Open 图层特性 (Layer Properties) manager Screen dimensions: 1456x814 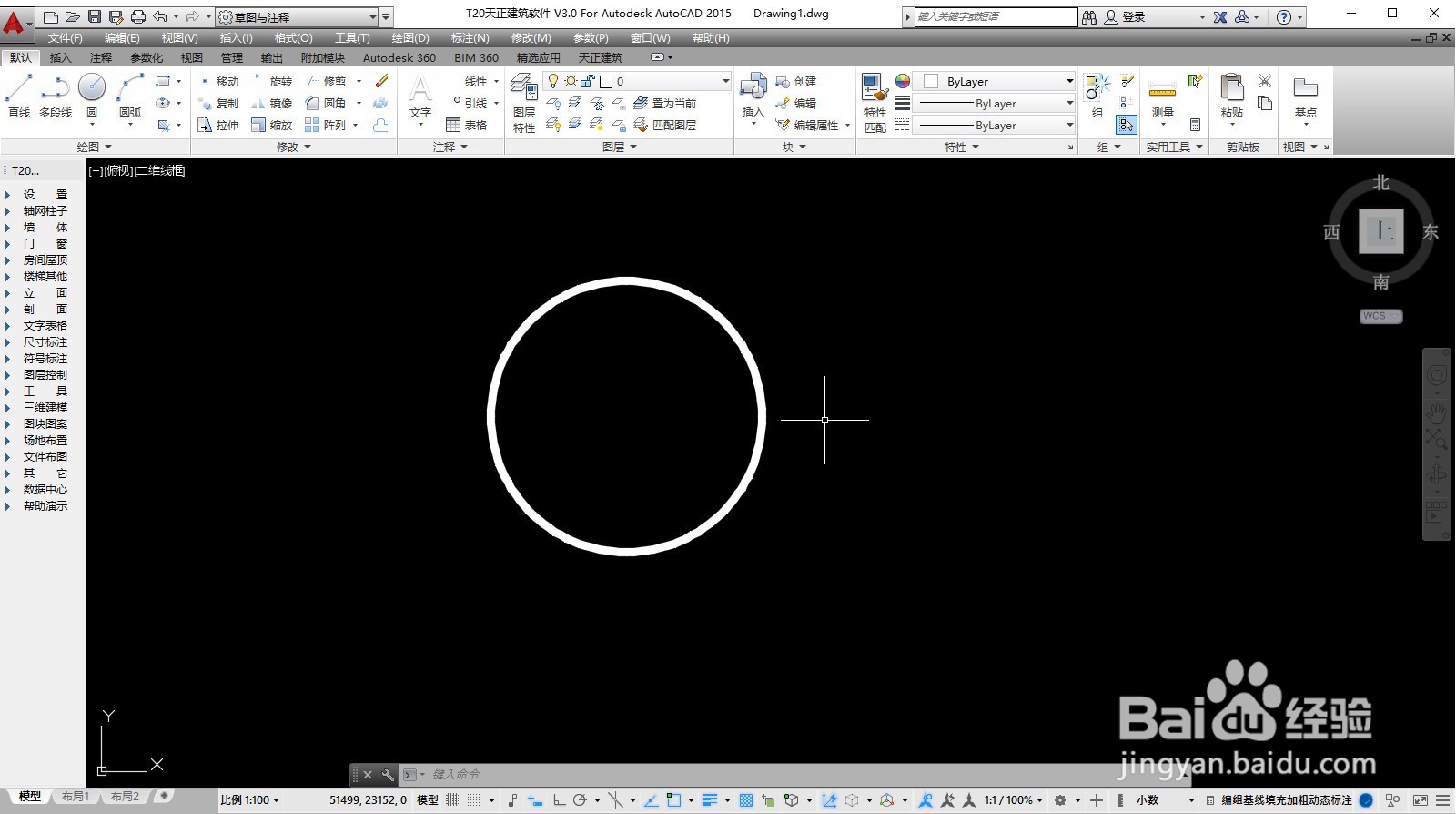click(523, 103)
